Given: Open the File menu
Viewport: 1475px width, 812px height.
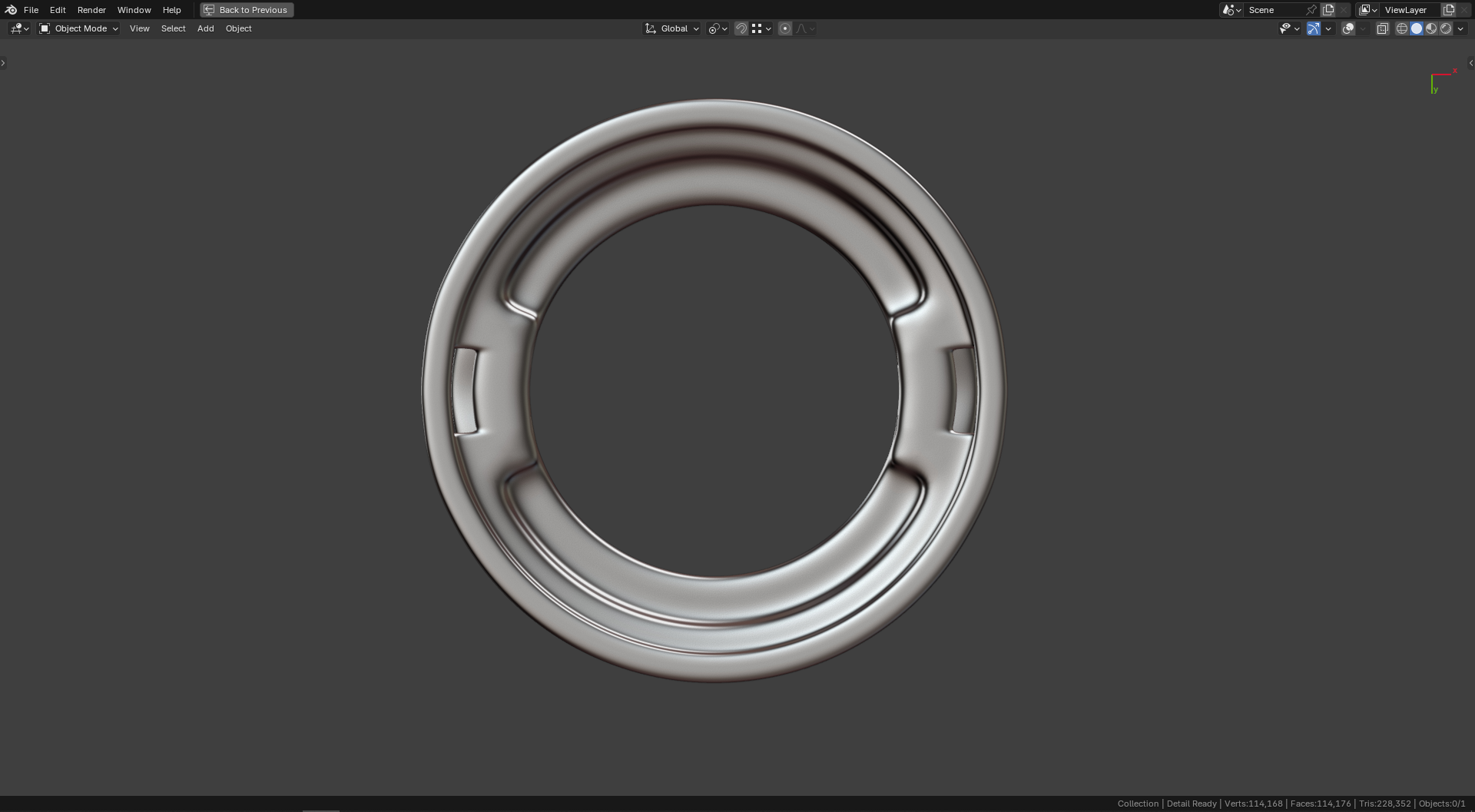Looking at the screenshot, I should coord(31,10).
